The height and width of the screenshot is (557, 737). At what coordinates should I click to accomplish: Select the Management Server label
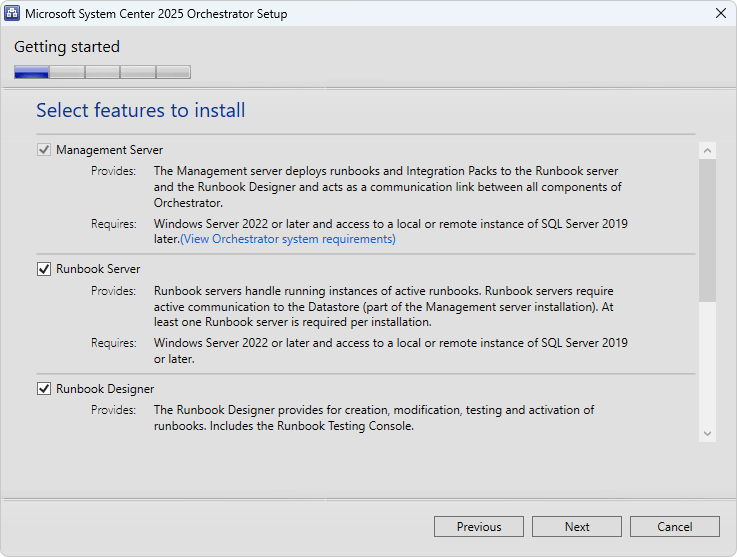pos(110,150)
